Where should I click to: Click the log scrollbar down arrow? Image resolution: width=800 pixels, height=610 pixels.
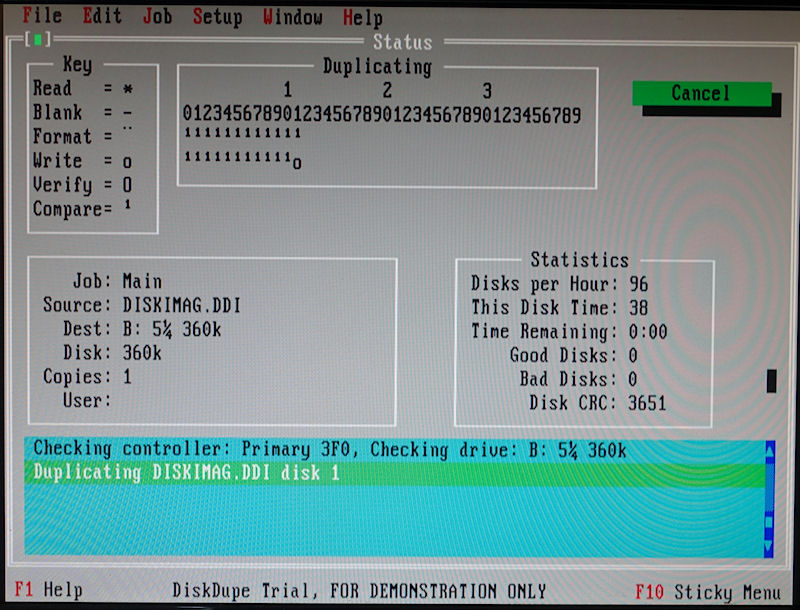[768, 549]
